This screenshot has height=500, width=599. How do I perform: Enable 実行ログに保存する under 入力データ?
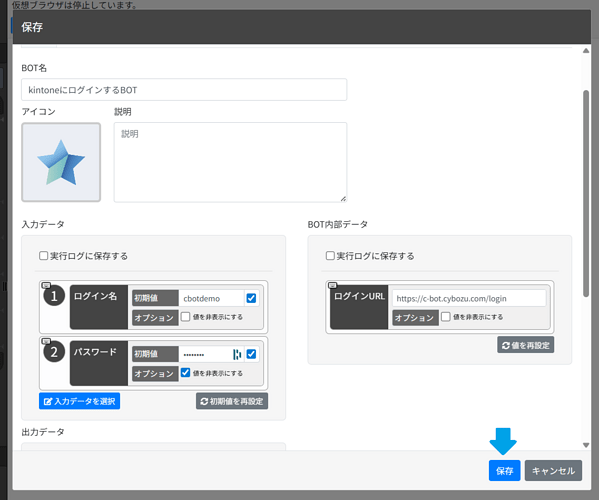pos(44,256)
